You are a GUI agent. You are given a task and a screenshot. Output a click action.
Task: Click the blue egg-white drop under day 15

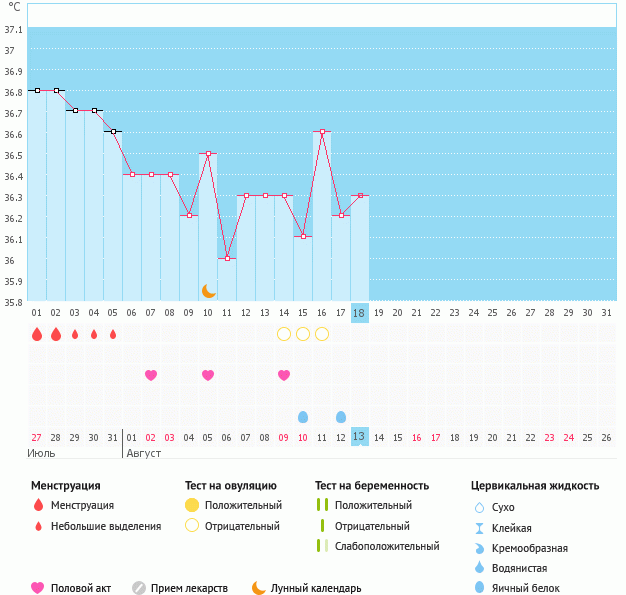pos(303,416)
